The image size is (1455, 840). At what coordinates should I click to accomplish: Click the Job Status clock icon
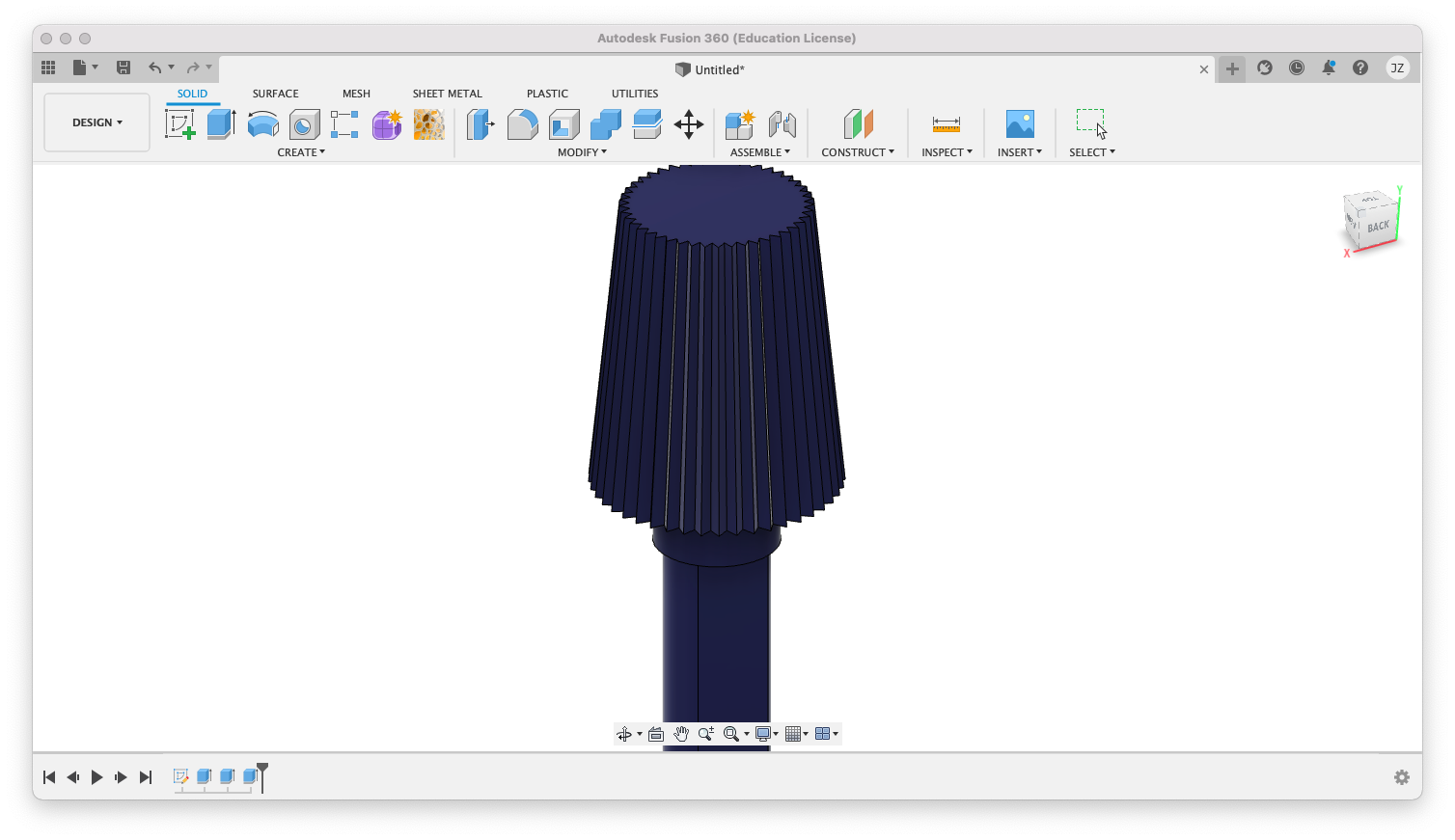pyautogui.click(x=1297, y=68)
